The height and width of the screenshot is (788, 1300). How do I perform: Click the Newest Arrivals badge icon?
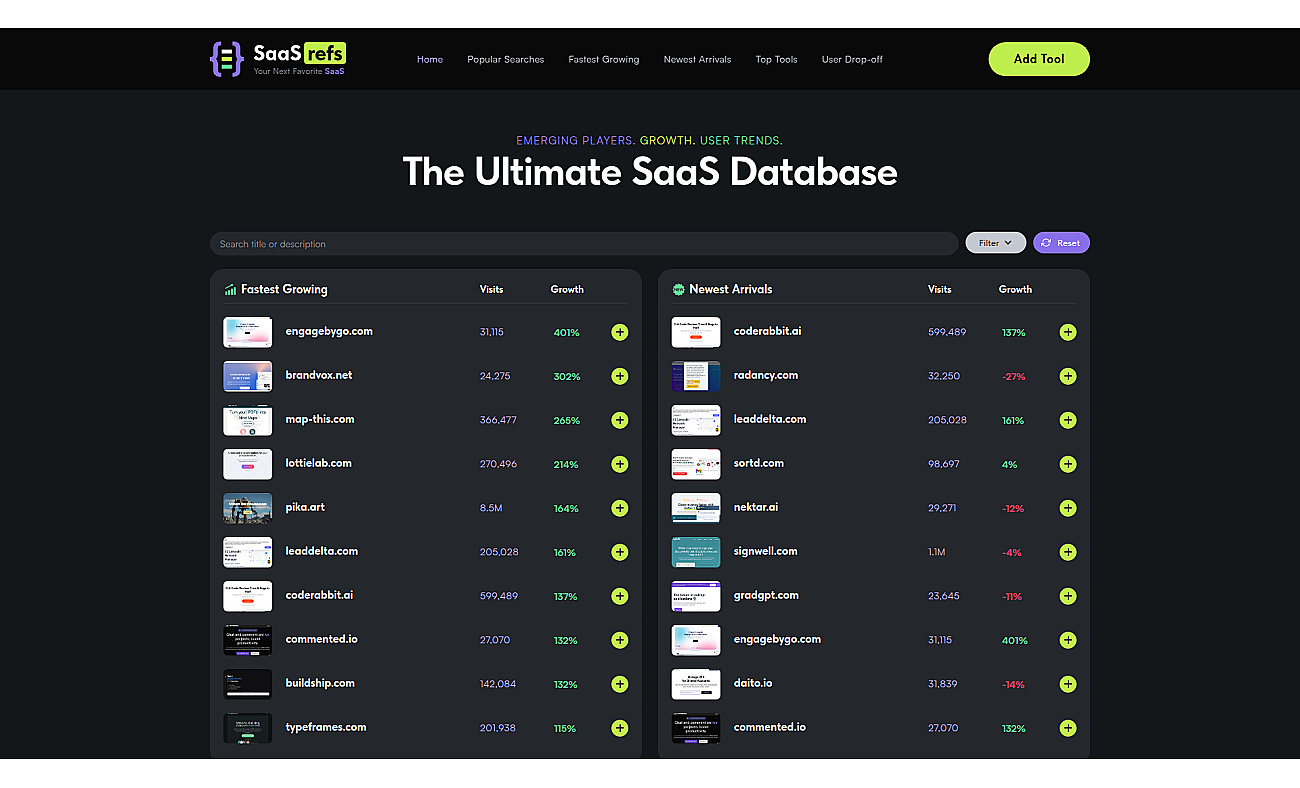point(679,289)
